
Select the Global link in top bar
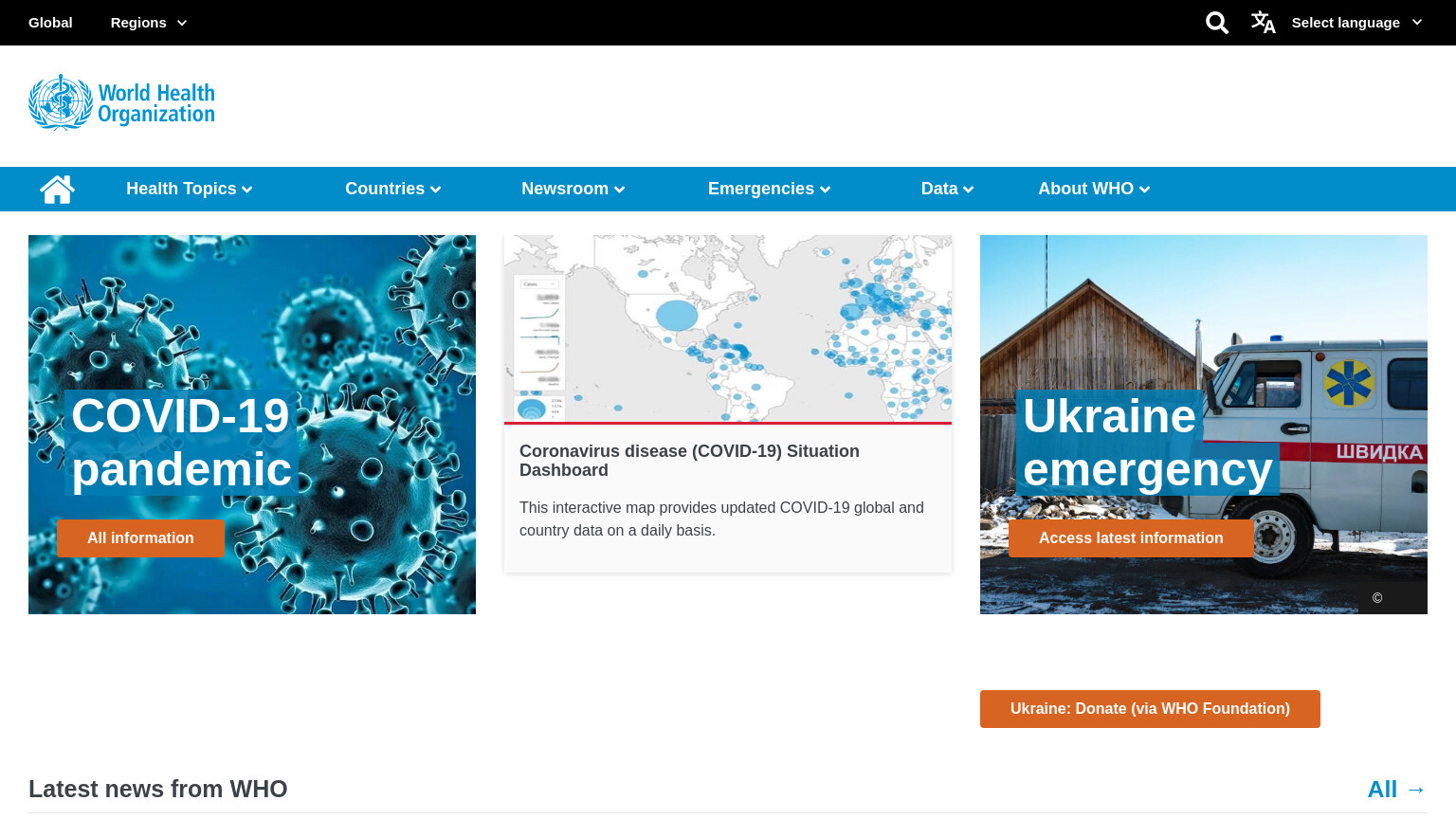[50, 23]
